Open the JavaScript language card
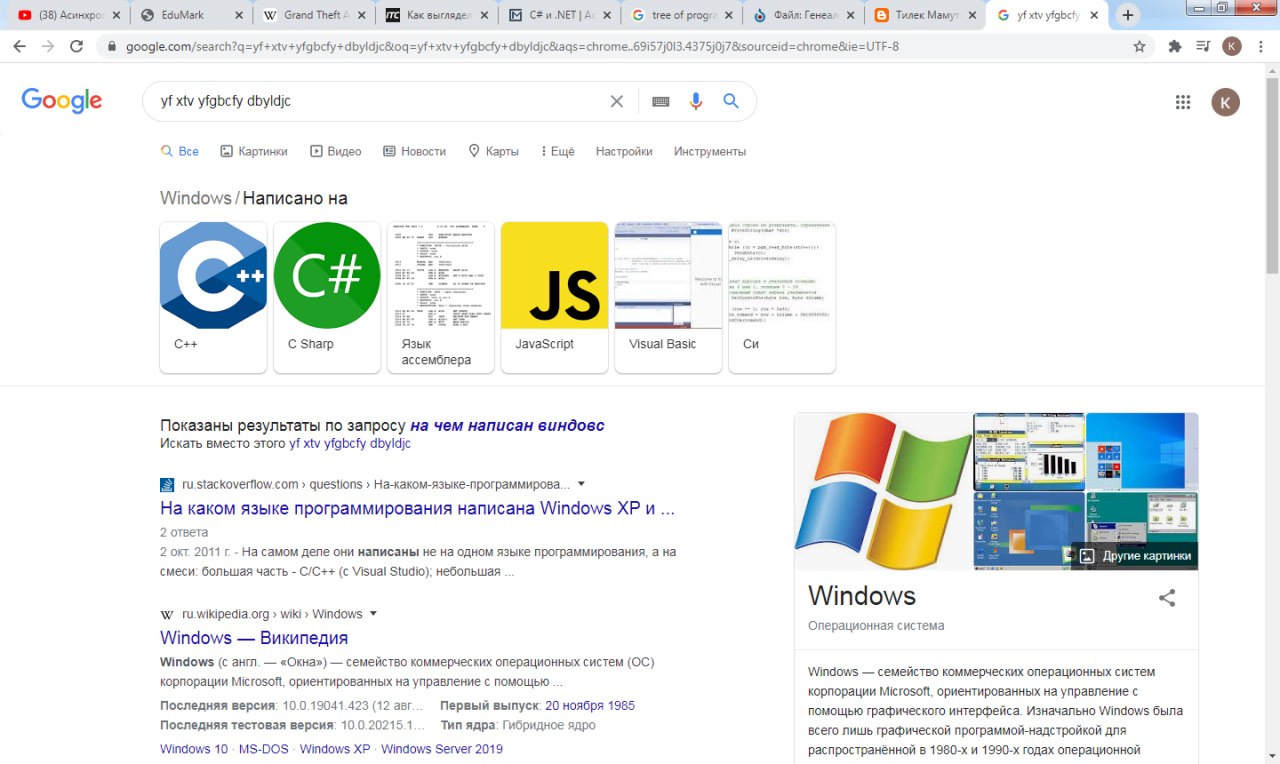 pyautogui.click(x=555, y=297)
